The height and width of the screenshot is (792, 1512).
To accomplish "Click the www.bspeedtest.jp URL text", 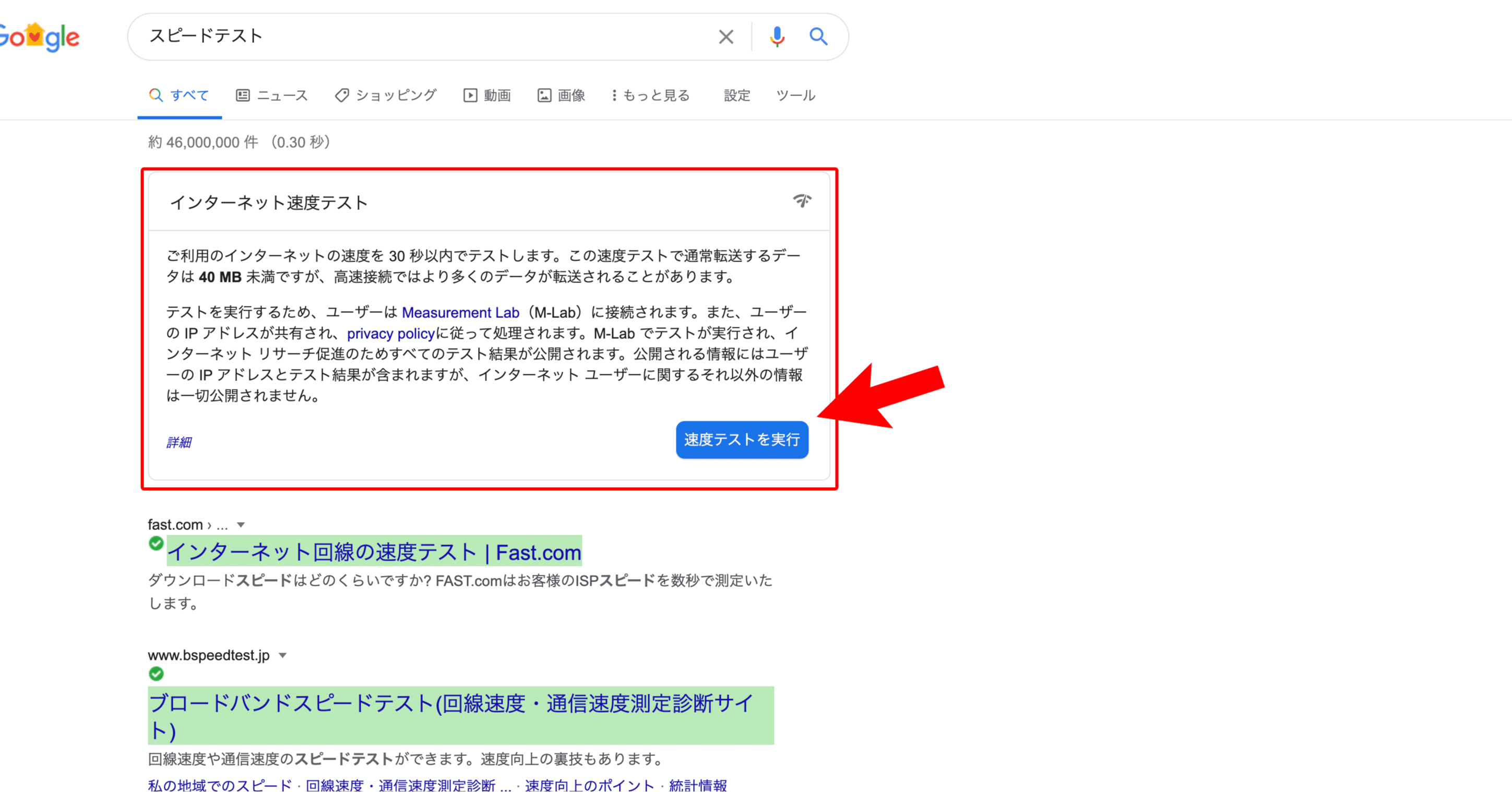I will tap(208, 655).
